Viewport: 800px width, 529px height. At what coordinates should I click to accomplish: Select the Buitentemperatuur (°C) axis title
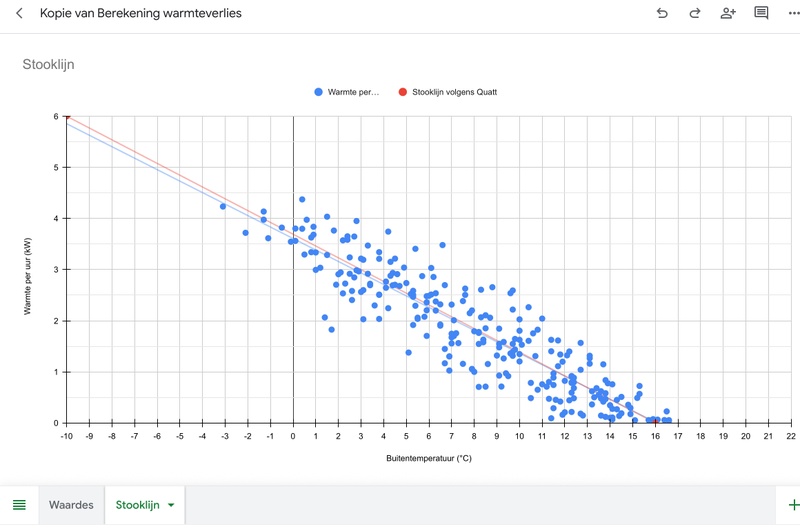click(x=428, y=459)
